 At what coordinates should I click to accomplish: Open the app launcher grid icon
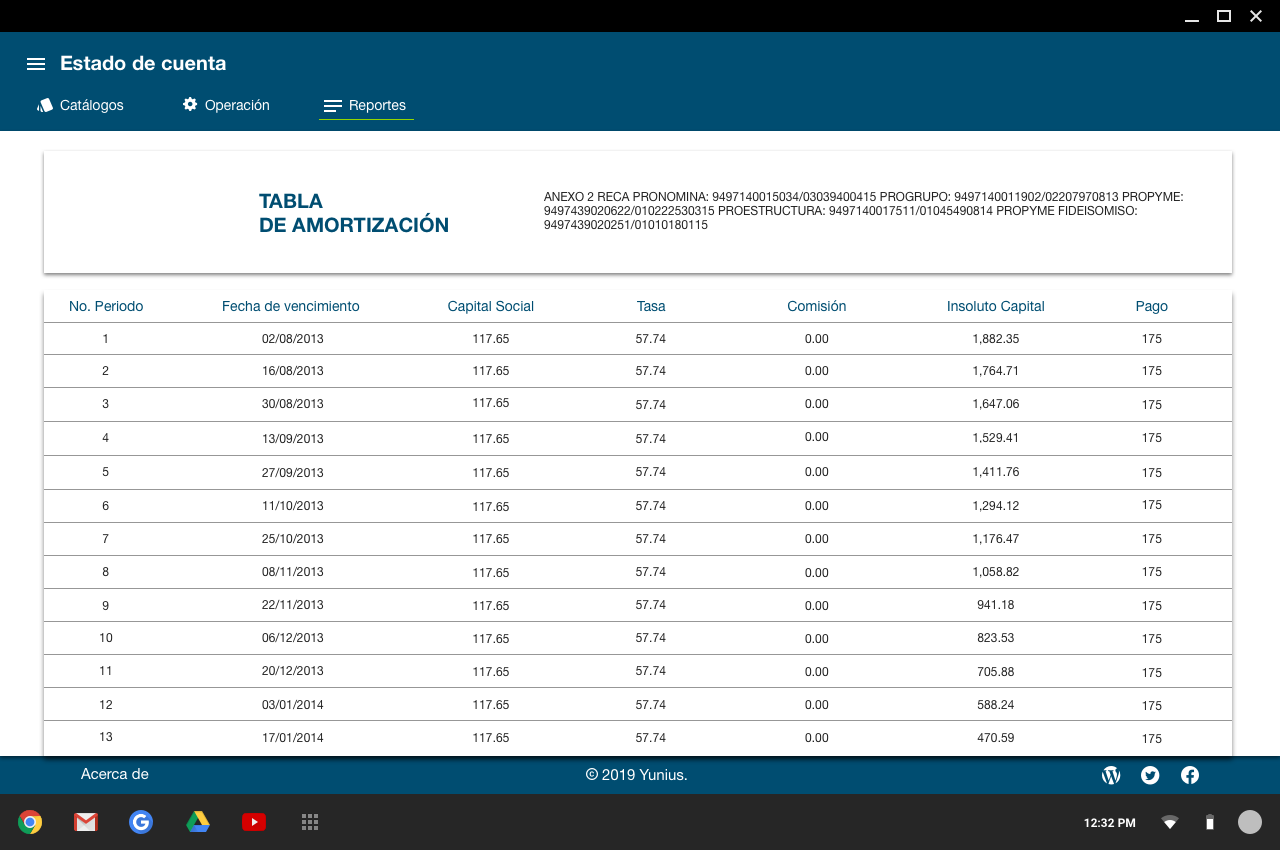pyautogui.click(x=310, y=822)
